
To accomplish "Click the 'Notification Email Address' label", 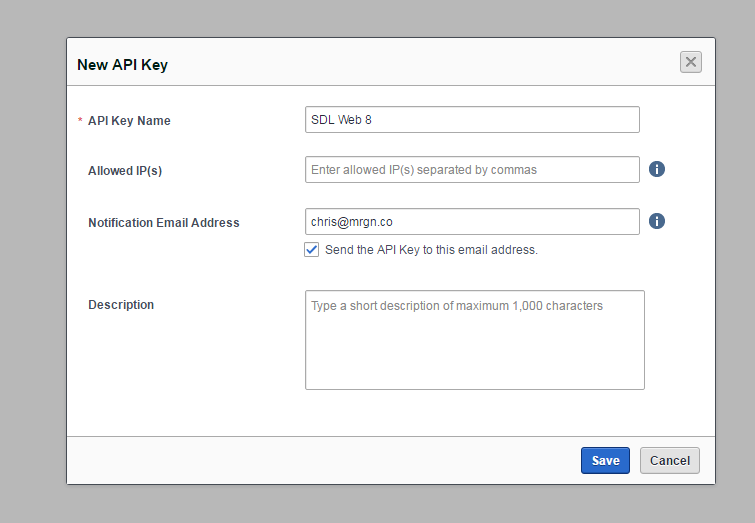I will point(164,223).
